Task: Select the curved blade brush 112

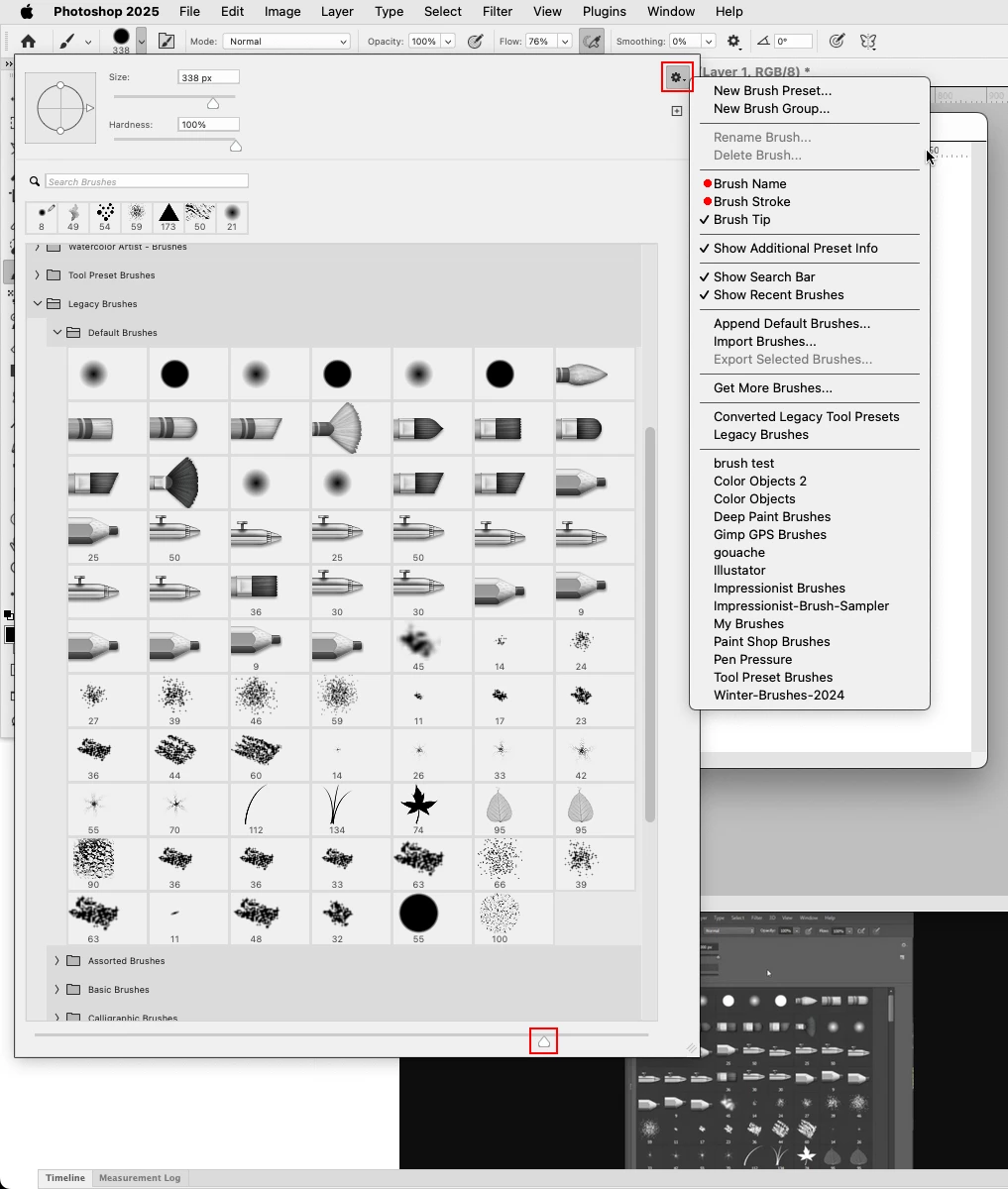Action: pos(256,808)
